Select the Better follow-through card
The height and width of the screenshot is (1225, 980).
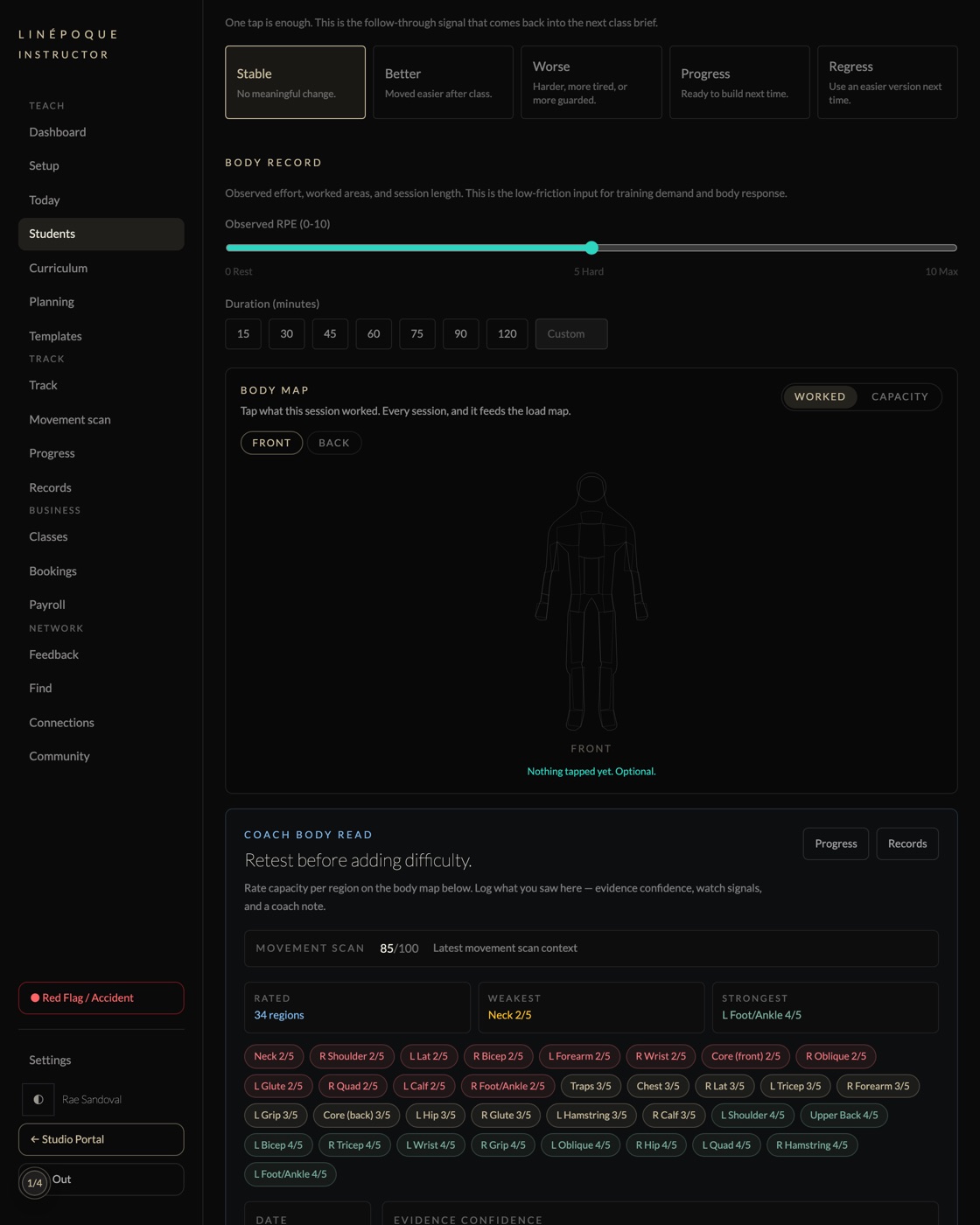(443, 82)
